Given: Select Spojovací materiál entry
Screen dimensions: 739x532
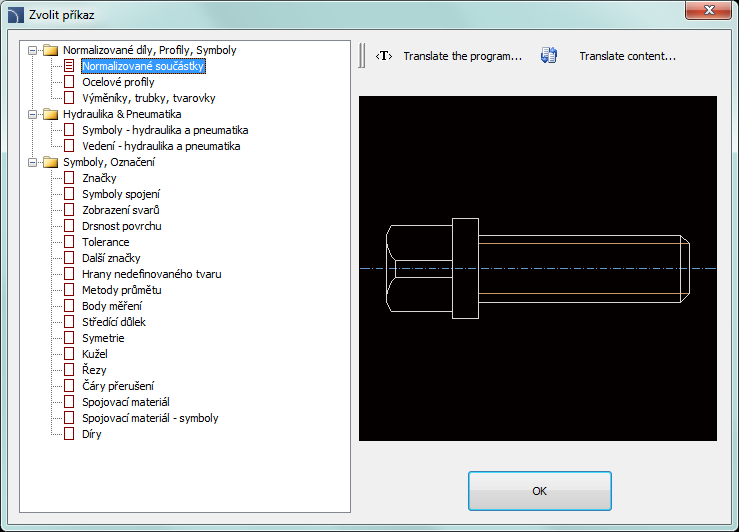Looking at the screenshot, I should tap(126, 402).
